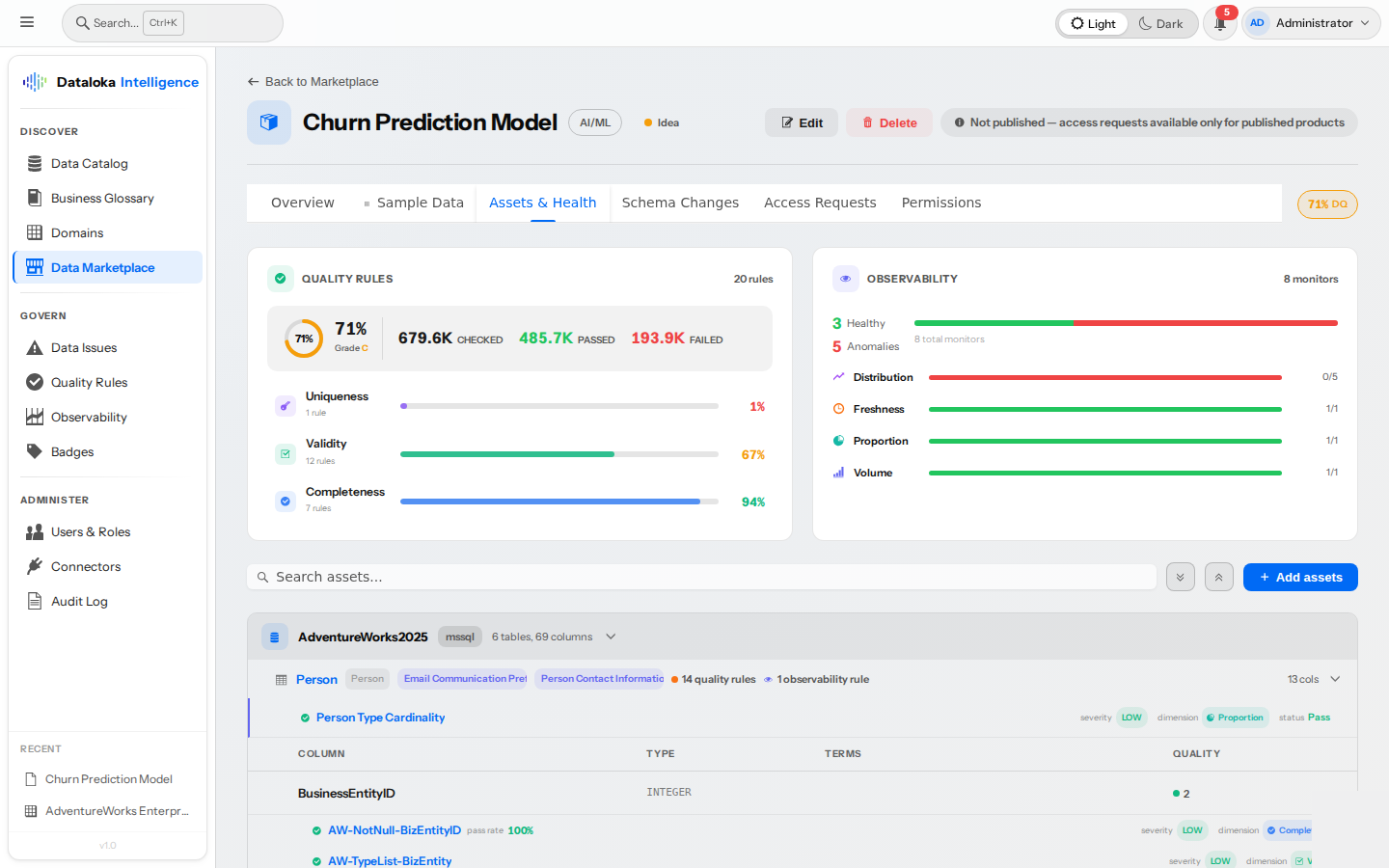Click the Connectors plug icon
The height and width of the screenshot is (868, 1389).
[35, 567]
